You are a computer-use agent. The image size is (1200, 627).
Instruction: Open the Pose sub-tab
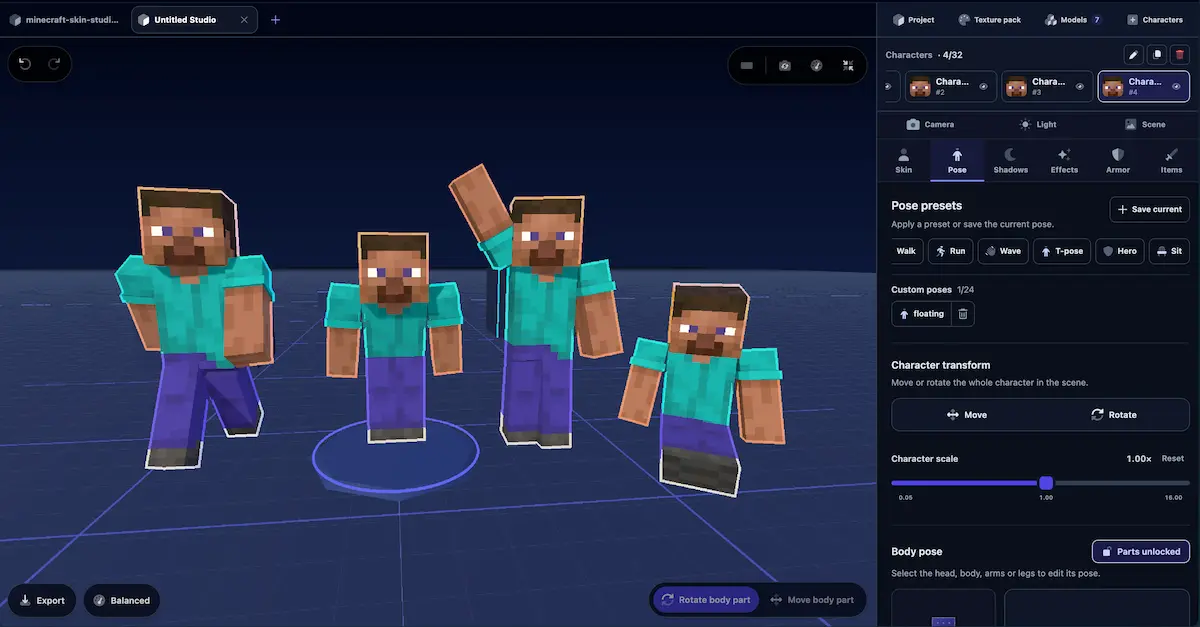(x=957, y=161)
